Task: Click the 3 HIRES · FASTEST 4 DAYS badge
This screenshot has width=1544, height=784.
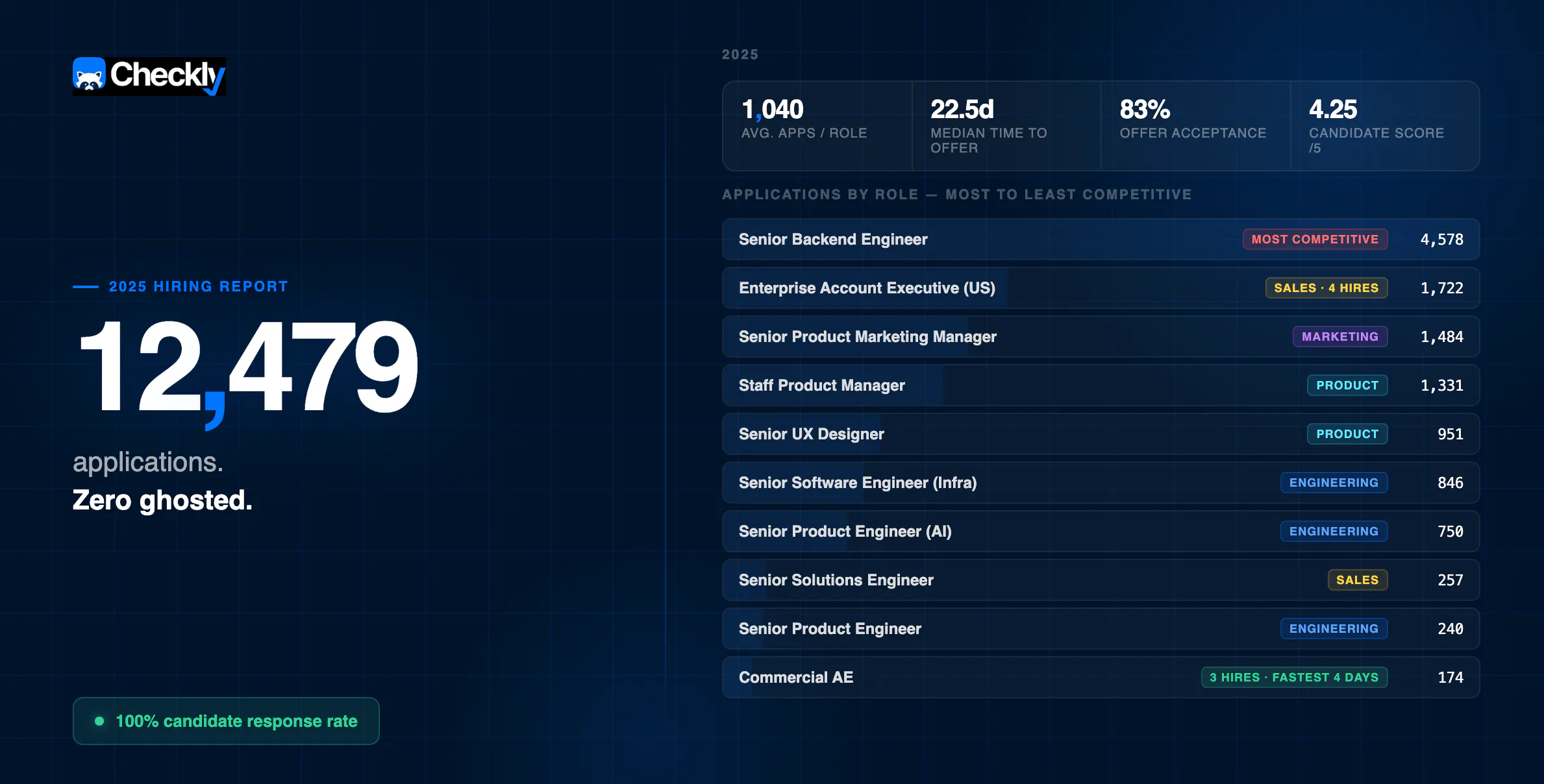Action: point(1293,677)
